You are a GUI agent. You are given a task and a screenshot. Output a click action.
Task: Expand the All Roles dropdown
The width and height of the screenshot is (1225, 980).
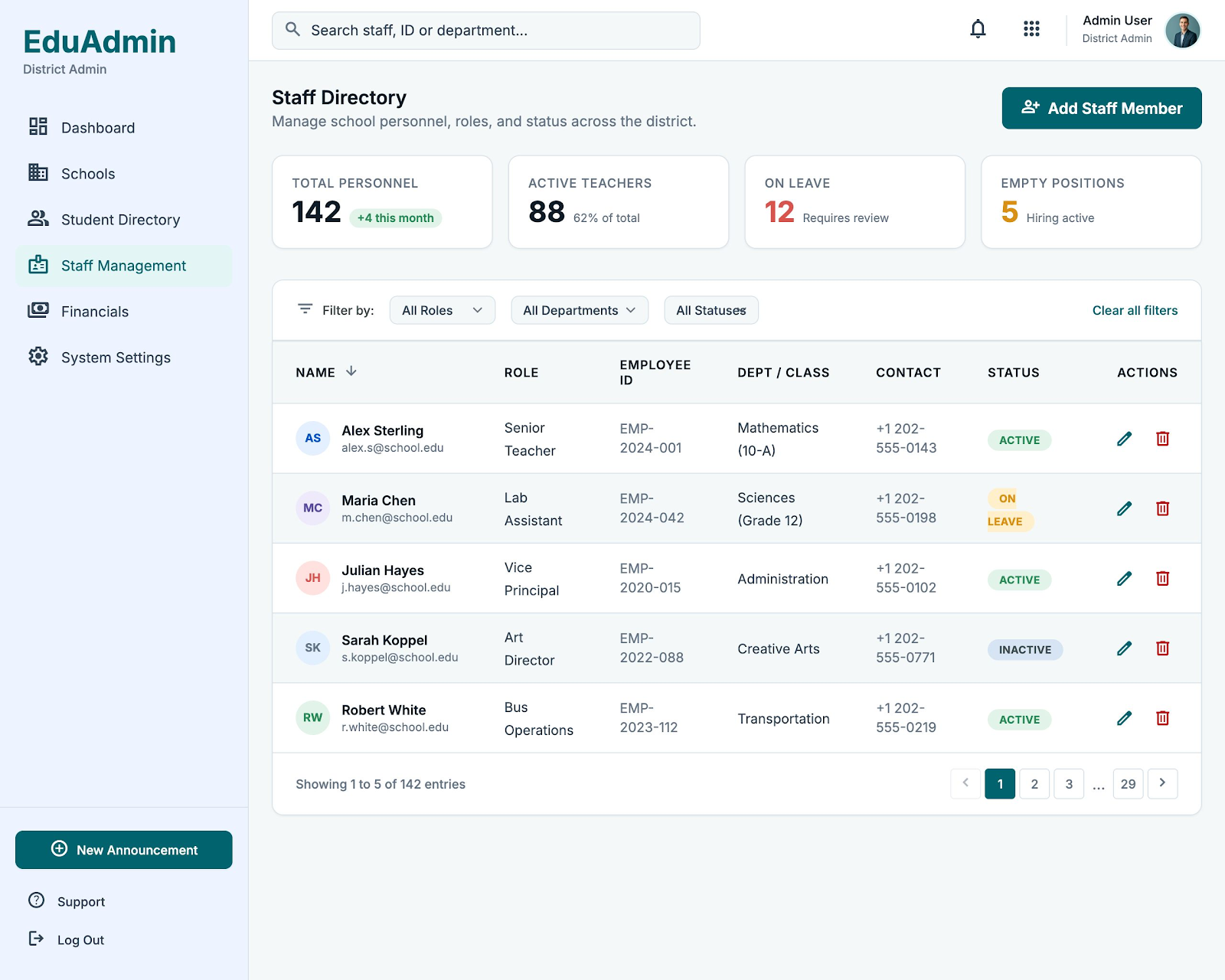443,310
